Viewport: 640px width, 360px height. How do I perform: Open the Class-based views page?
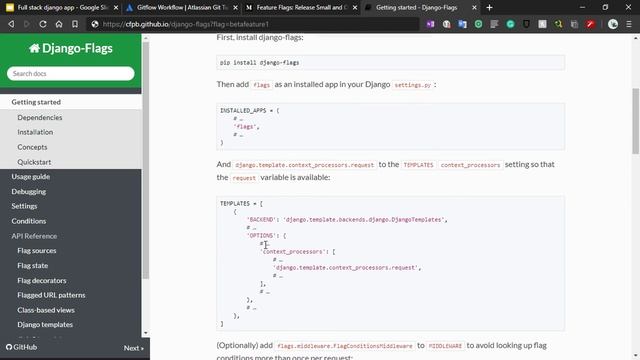(x=46, y=310)
